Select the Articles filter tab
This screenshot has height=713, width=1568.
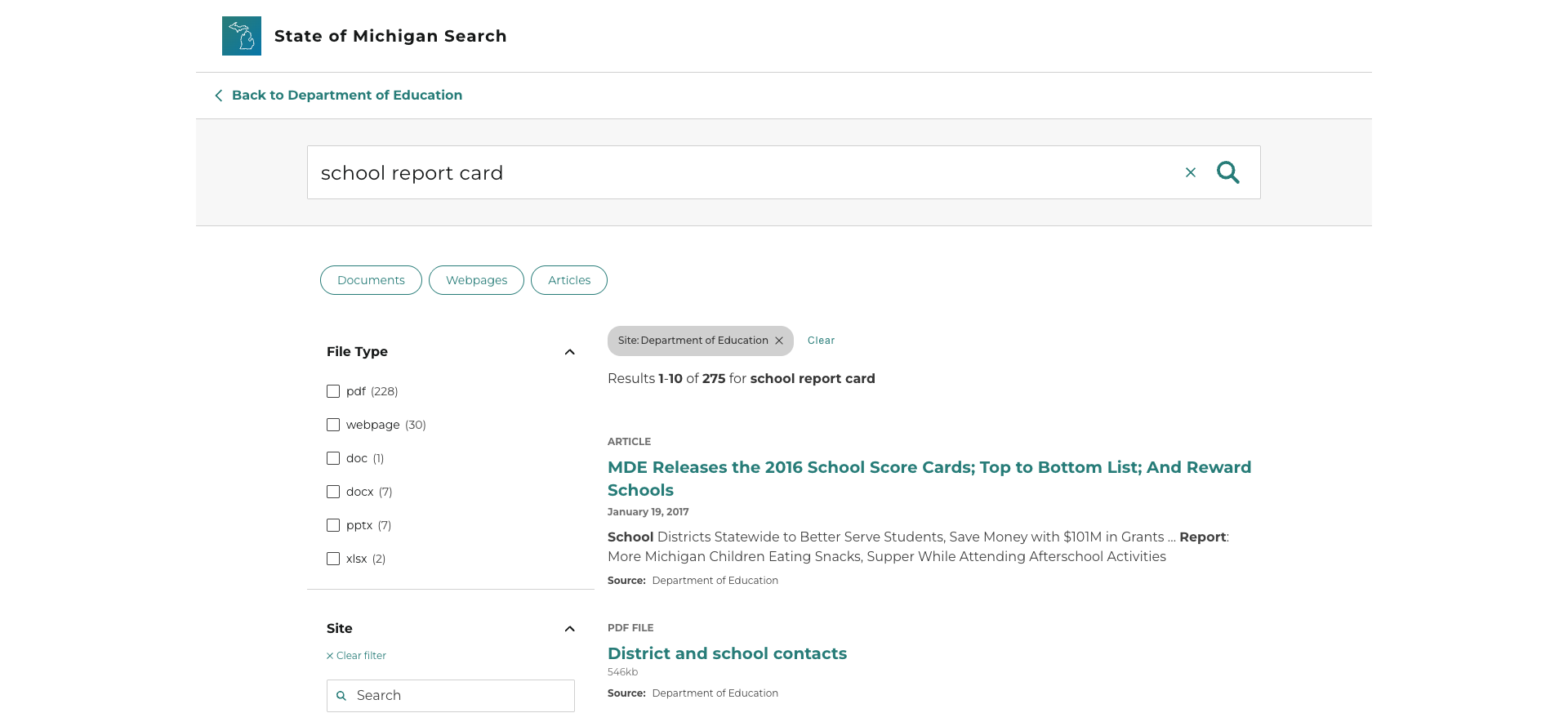pos(569,280)
